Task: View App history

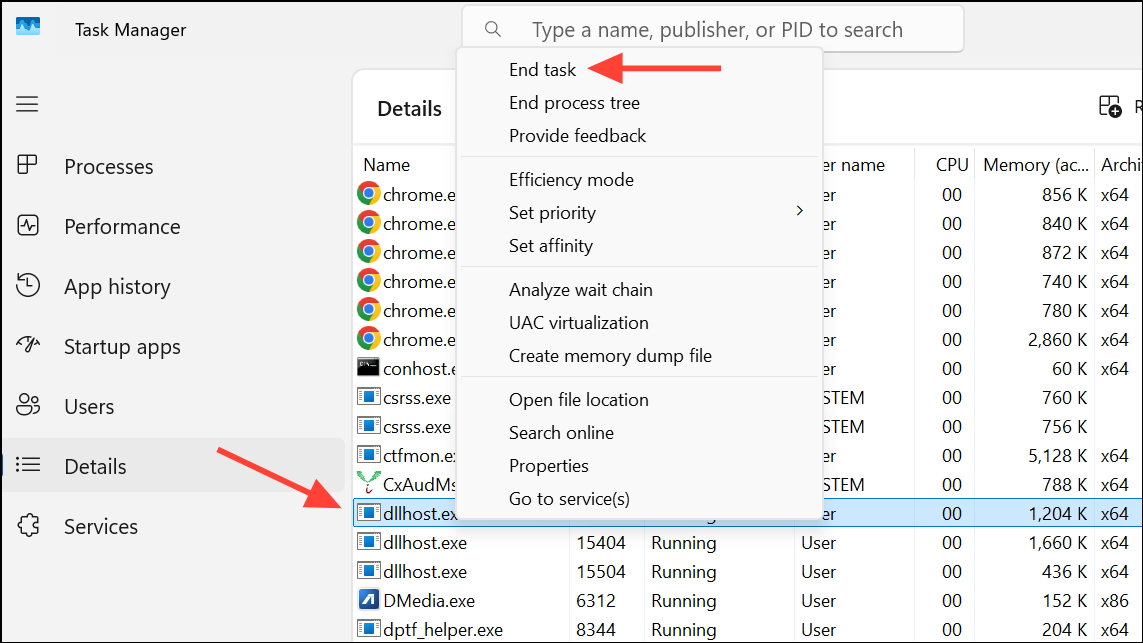Action: click(x=117, y=286)
